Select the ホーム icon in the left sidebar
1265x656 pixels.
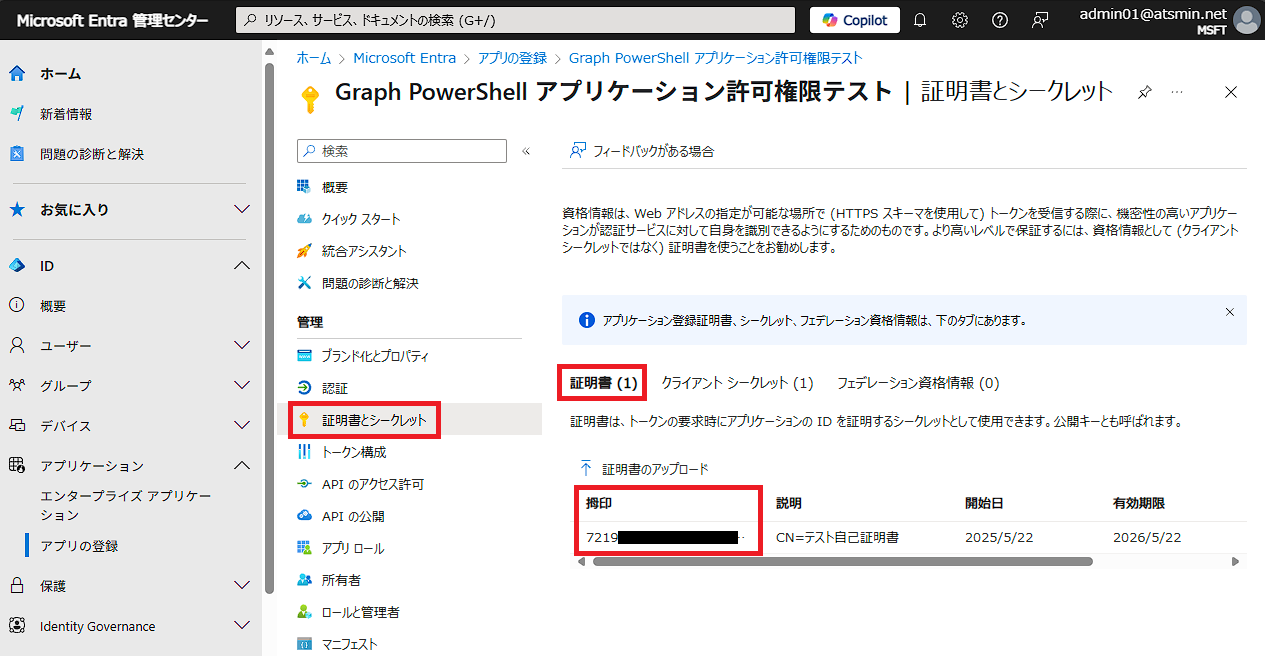(x=16, y=72)
